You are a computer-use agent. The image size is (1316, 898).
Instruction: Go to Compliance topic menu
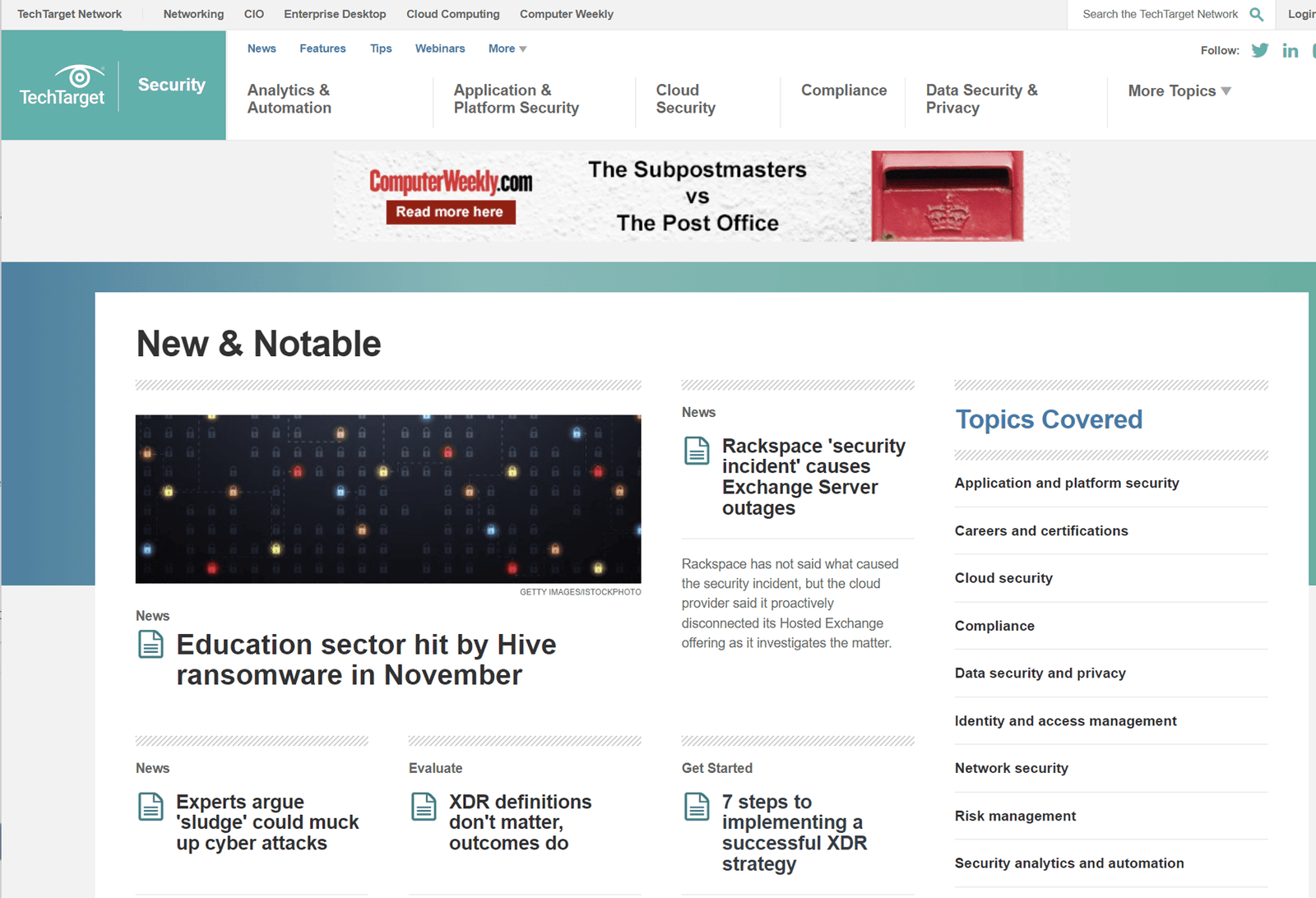844,90
